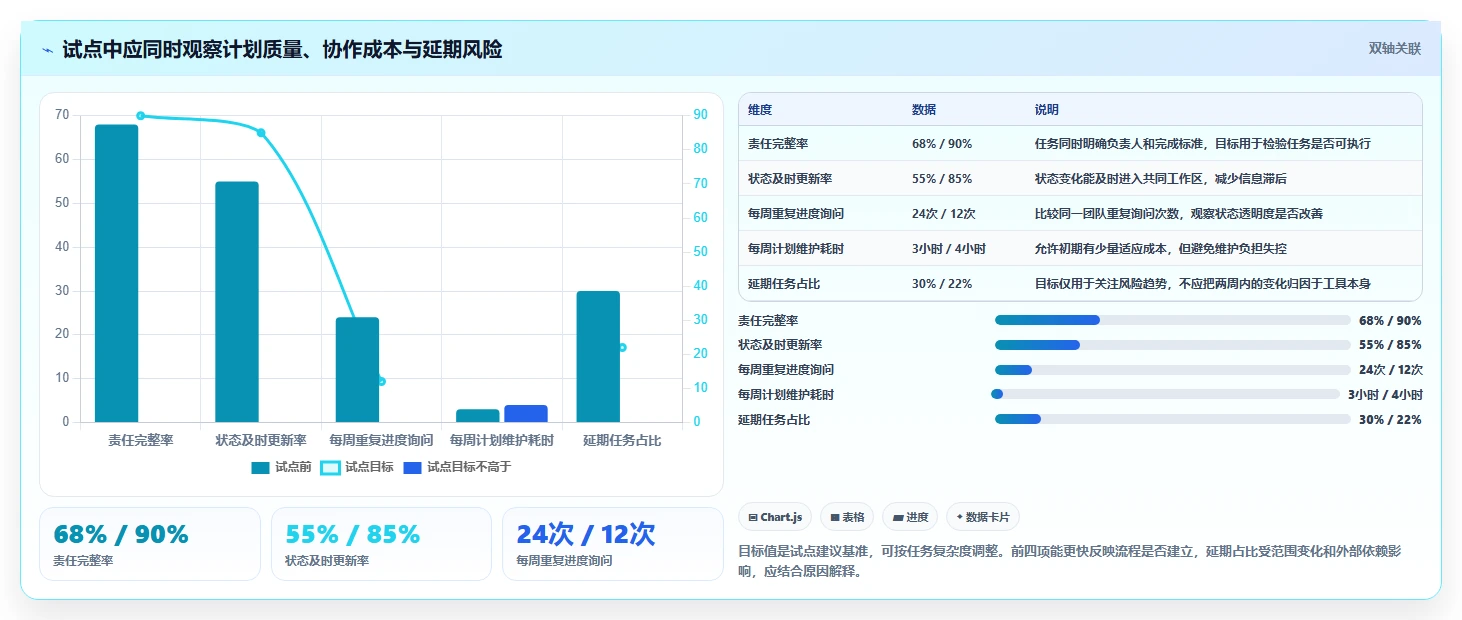The height and width of the screenshot is (620, 1462).
Task: Click the 表格 tag chip
Action: (846, 517)
